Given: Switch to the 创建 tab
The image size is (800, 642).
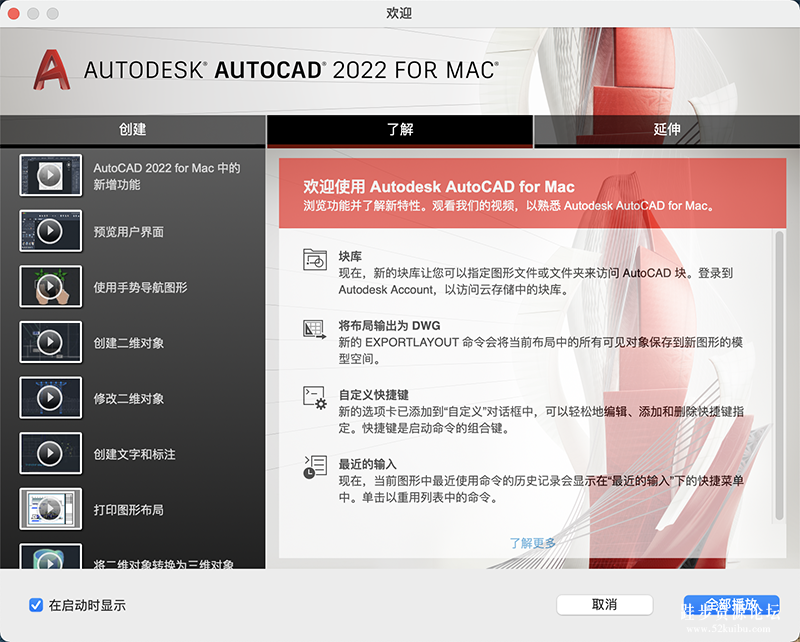Looking at the screenshot, I should click(x=133, y=130).
